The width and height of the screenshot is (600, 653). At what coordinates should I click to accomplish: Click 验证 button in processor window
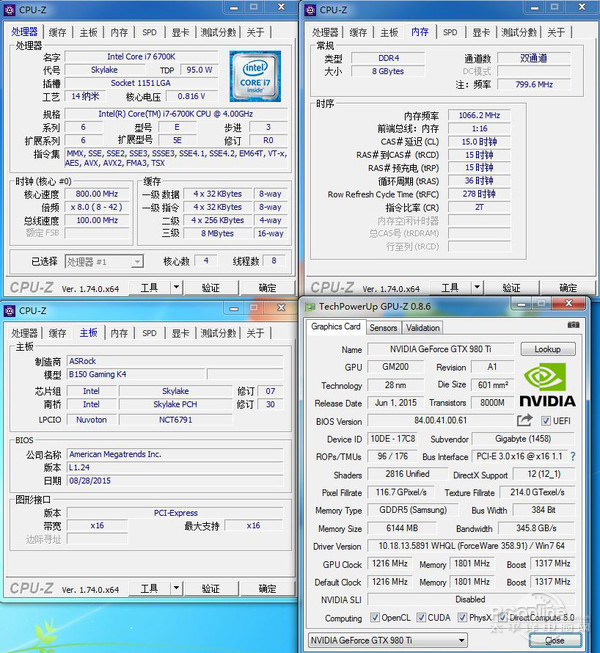coord(211,287)
